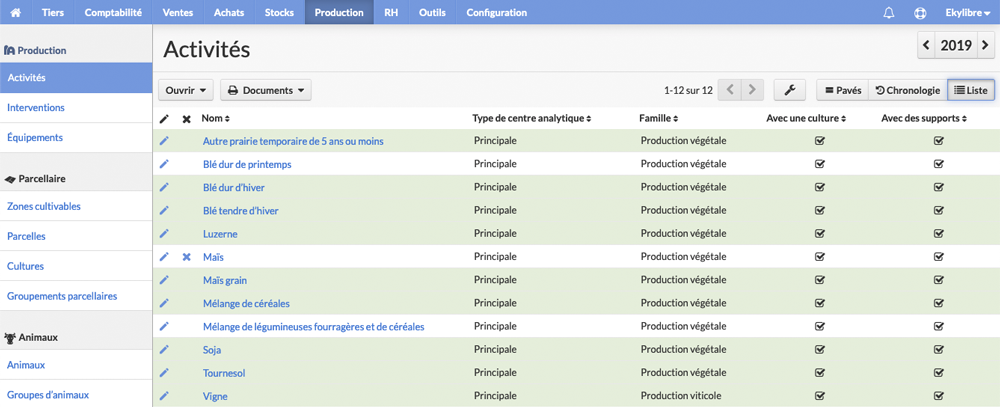Go to next page of list
This screenshot has width=1000, height=407.
point(753,91)
